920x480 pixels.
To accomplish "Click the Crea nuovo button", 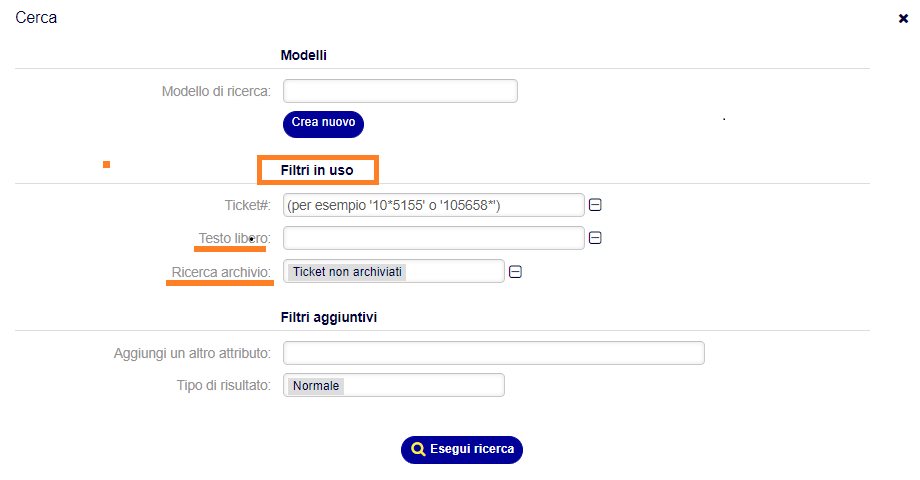I will [323, 124].
